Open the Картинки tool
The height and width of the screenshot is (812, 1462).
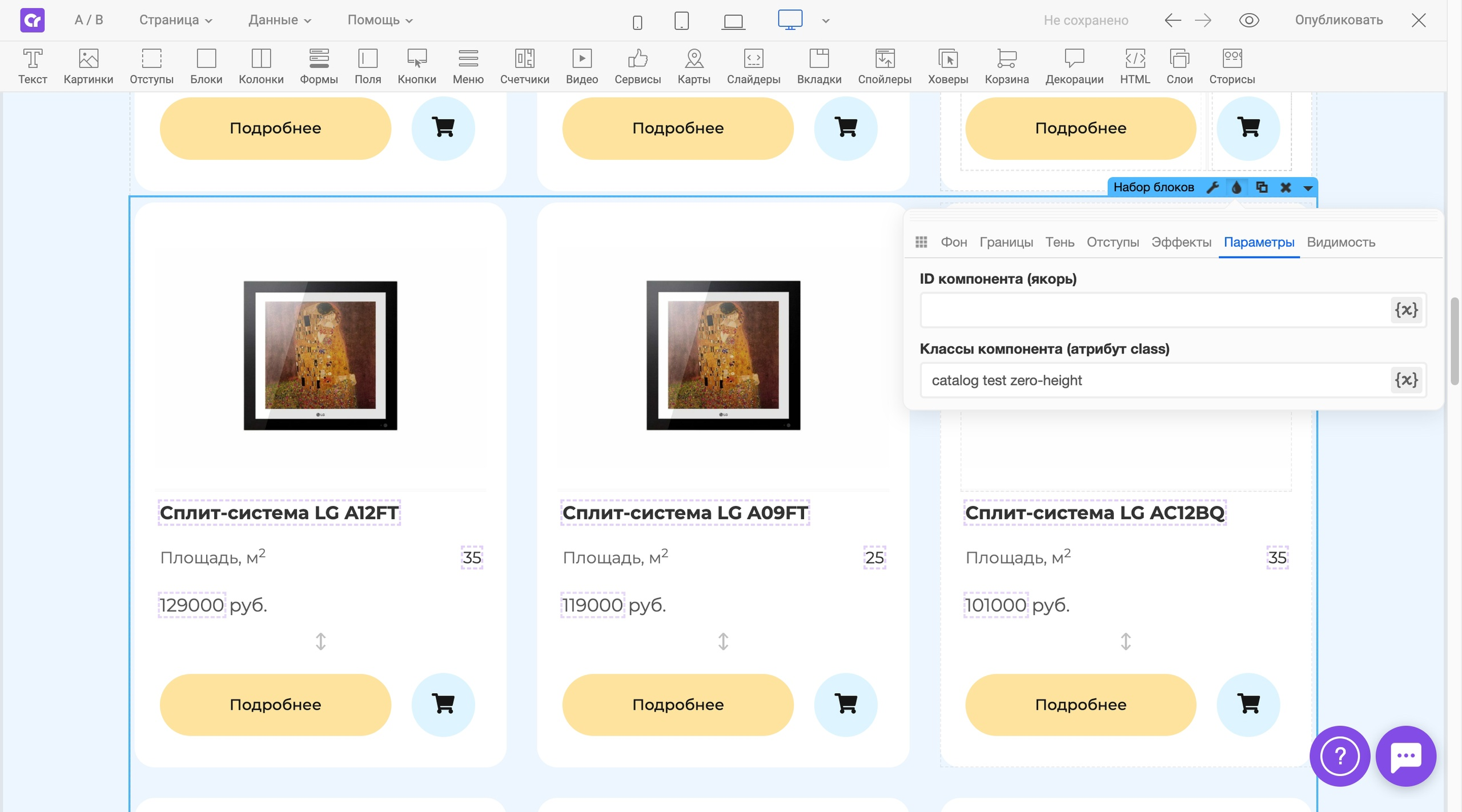89,66
